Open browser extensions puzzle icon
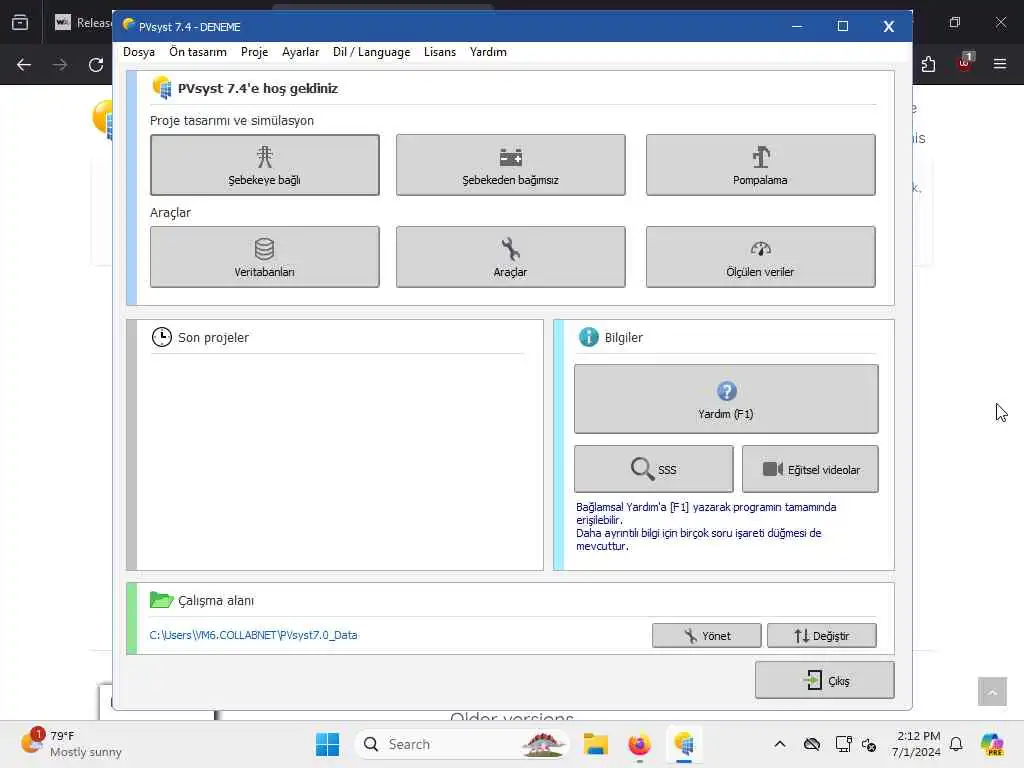 [928, 64]
